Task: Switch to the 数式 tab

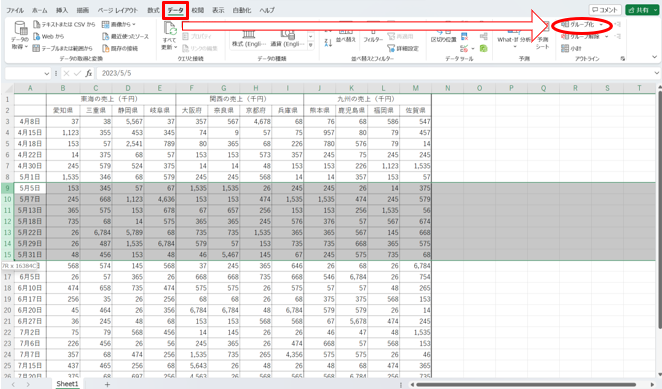Action: [154, 10]
